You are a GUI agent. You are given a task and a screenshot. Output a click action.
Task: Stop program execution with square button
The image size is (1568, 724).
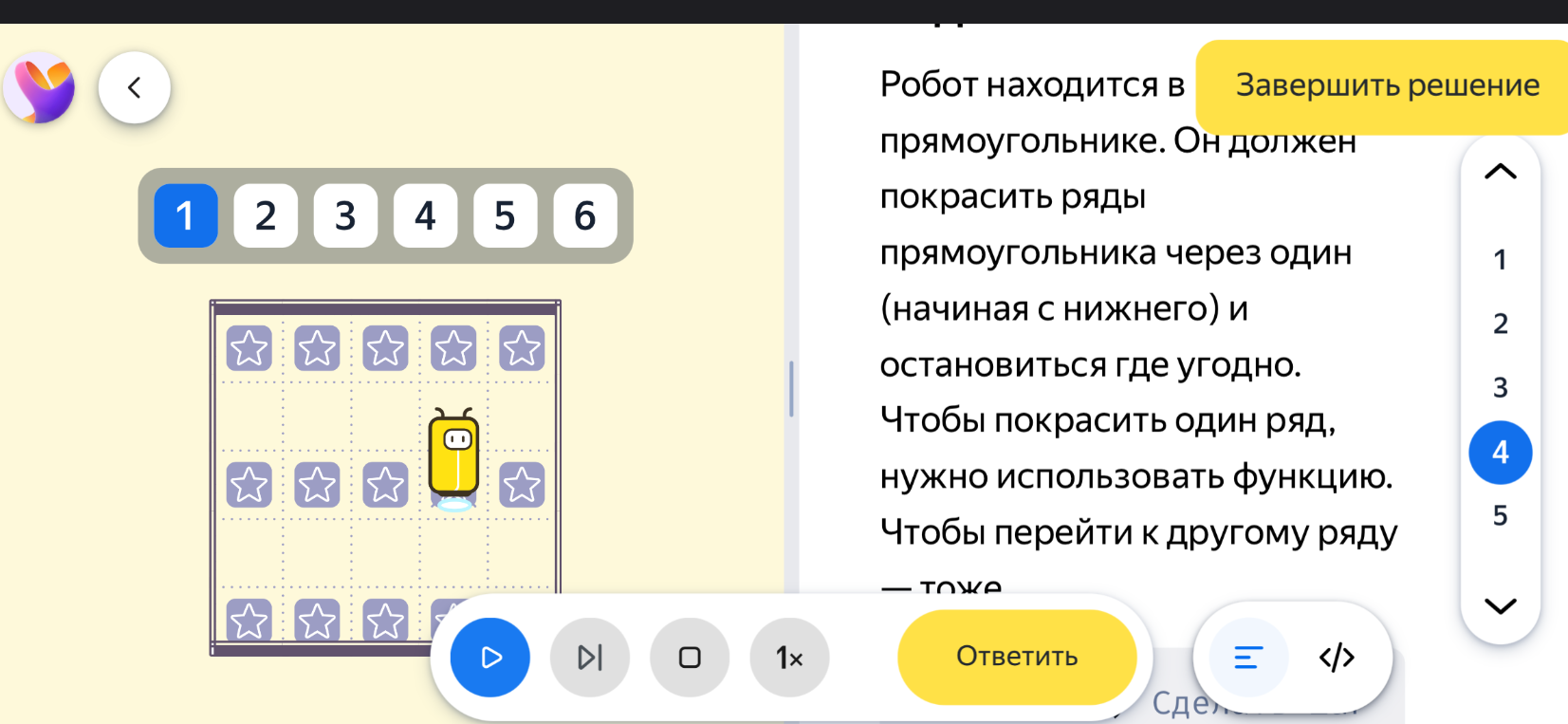[690, 657]
